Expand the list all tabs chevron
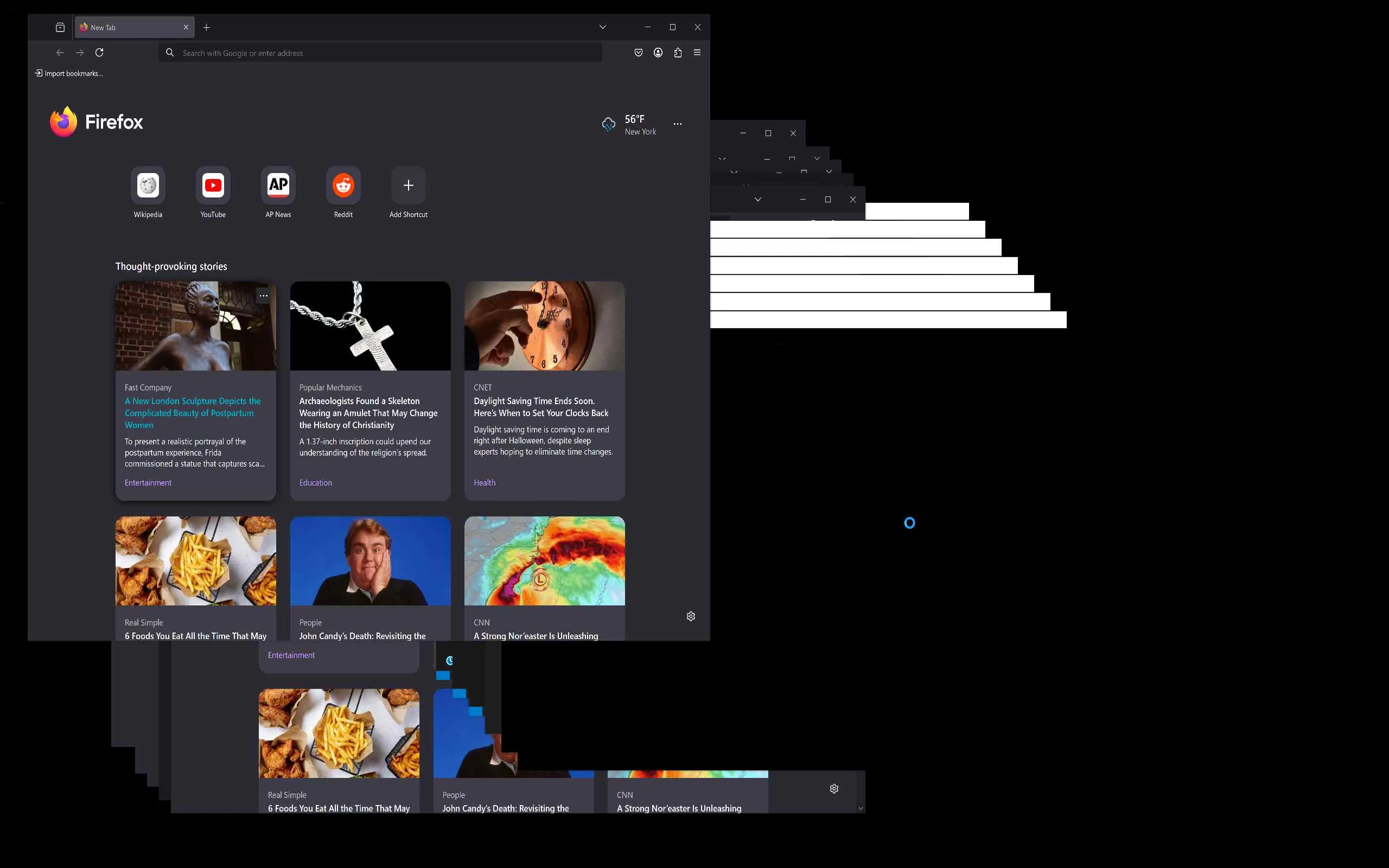 tap(603, 27)
